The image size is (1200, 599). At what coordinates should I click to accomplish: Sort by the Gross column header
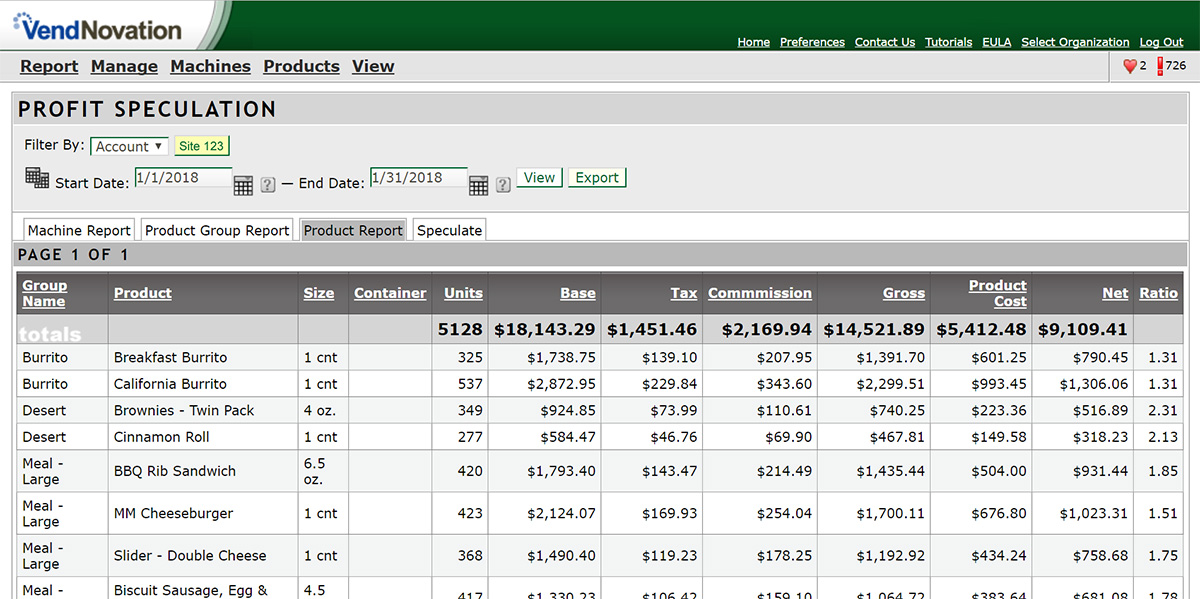coord(904,293)
